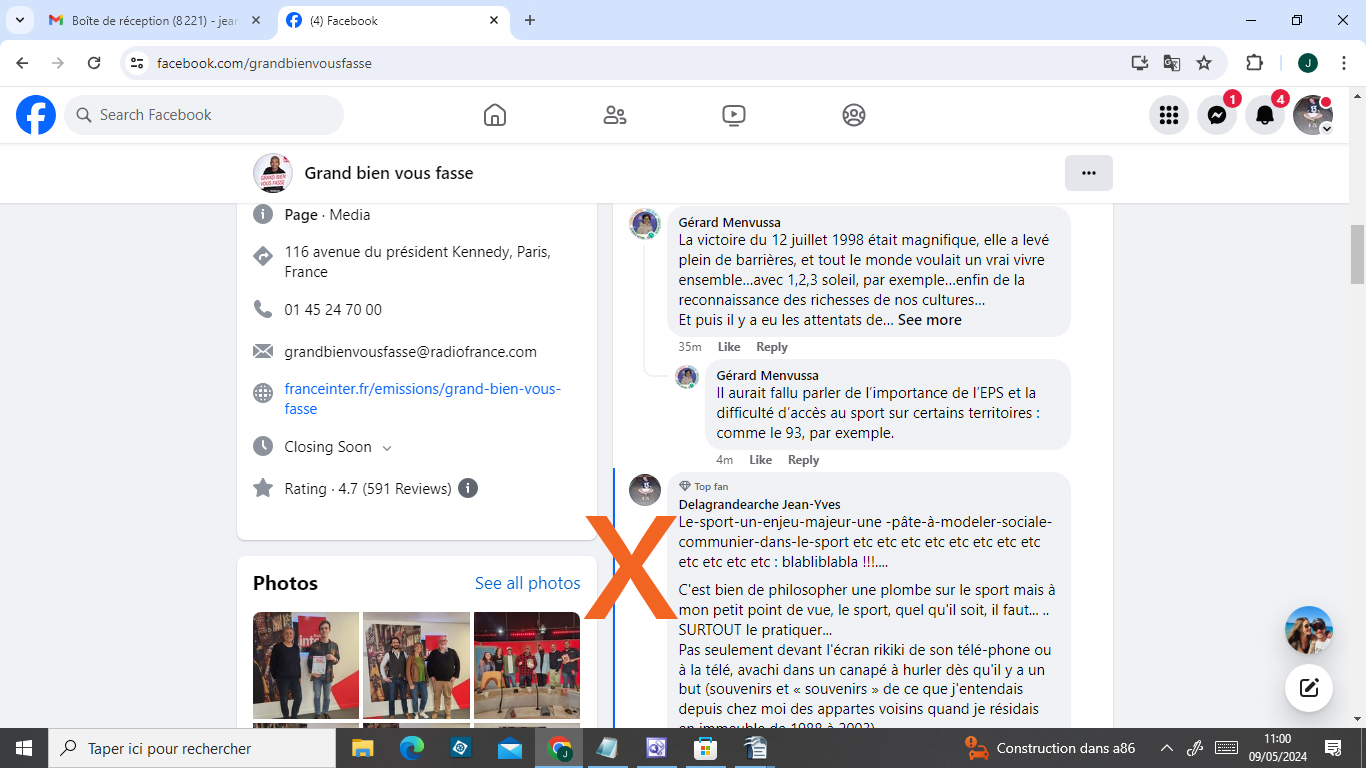Click the 116 avenue du président Kennedy address
The image size is (1366, 768).
click(417, 262)
